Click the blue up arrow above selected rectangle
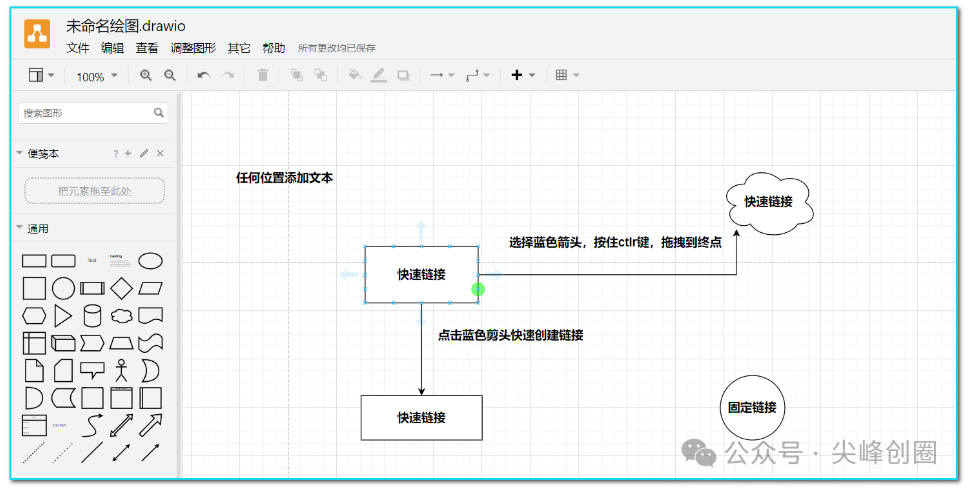 tap(421, 229)
